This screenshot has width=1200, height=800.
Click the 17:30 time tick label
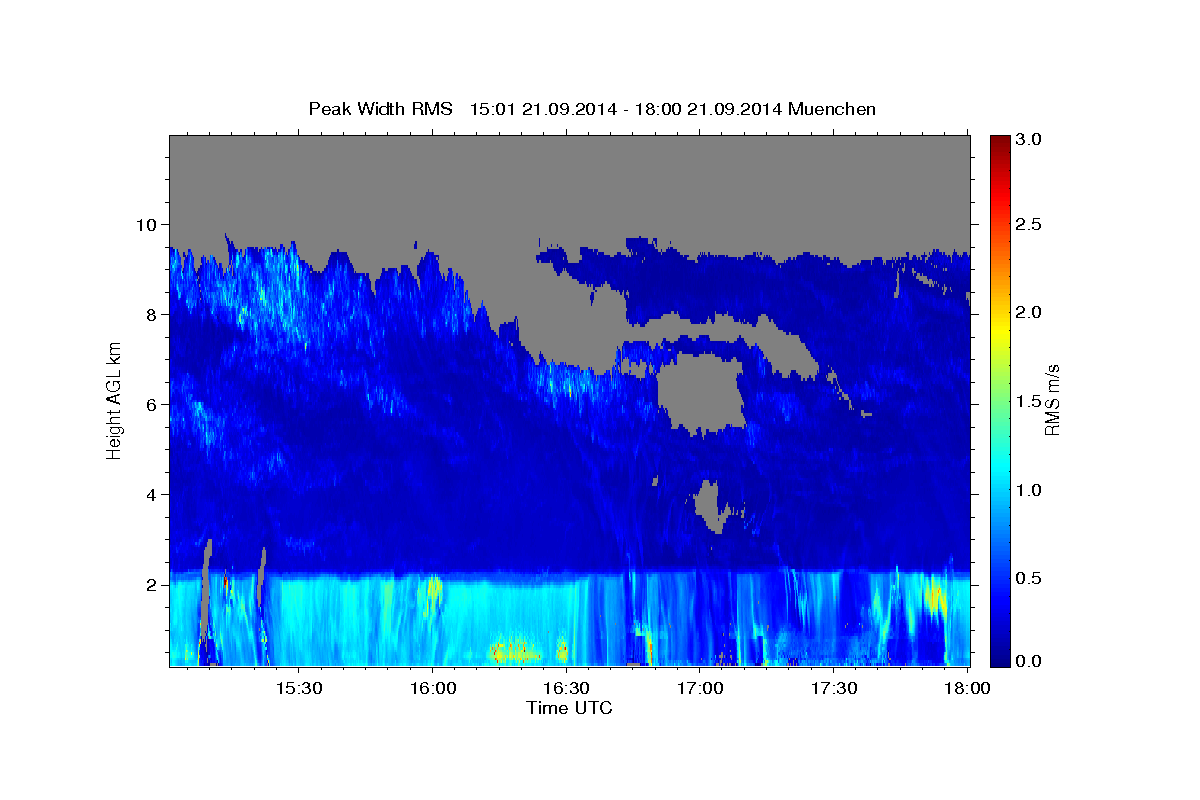click(834, 688)
